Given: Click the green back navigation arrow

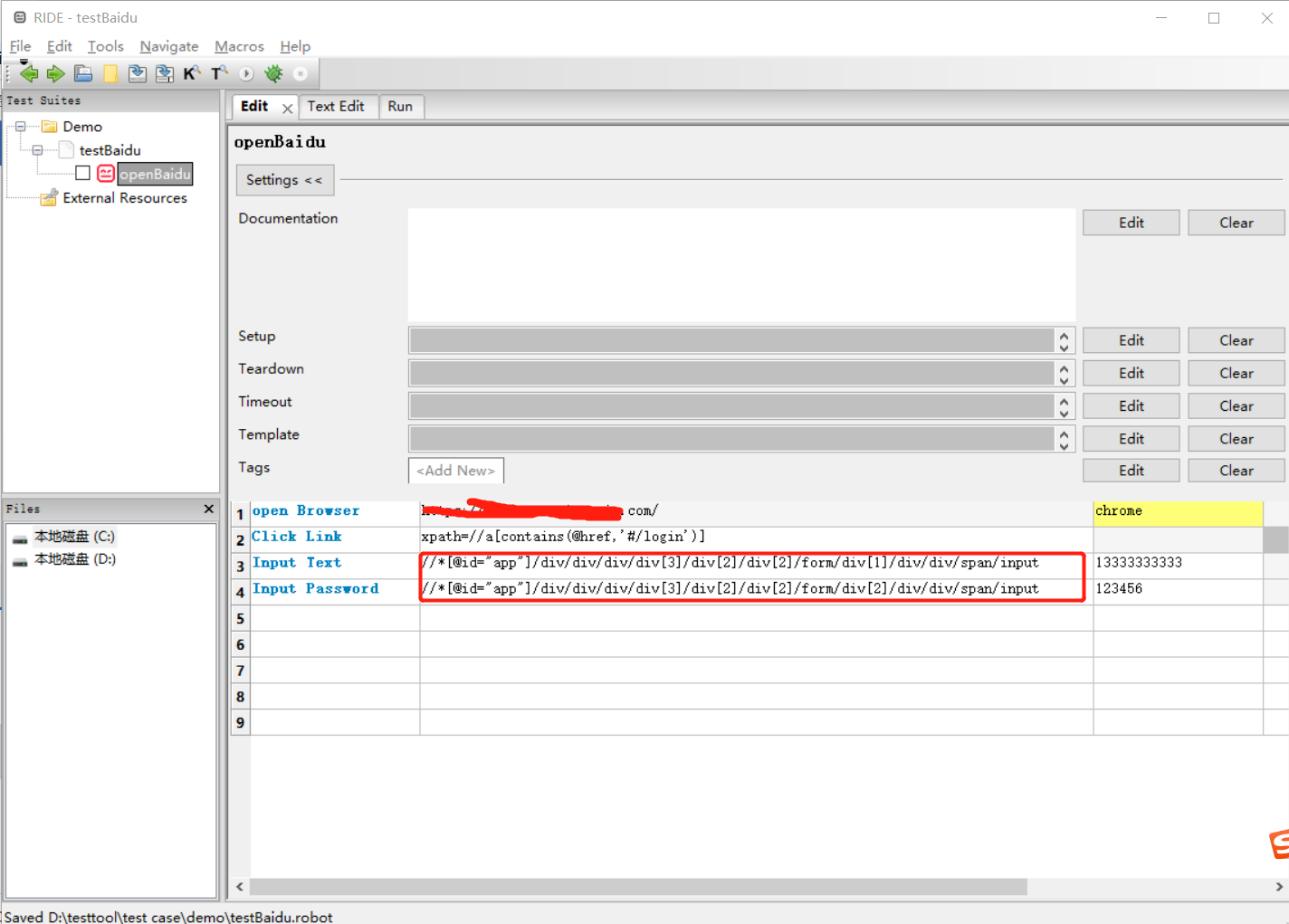Looking at the screenshot, I should click(x=28, y=72).
